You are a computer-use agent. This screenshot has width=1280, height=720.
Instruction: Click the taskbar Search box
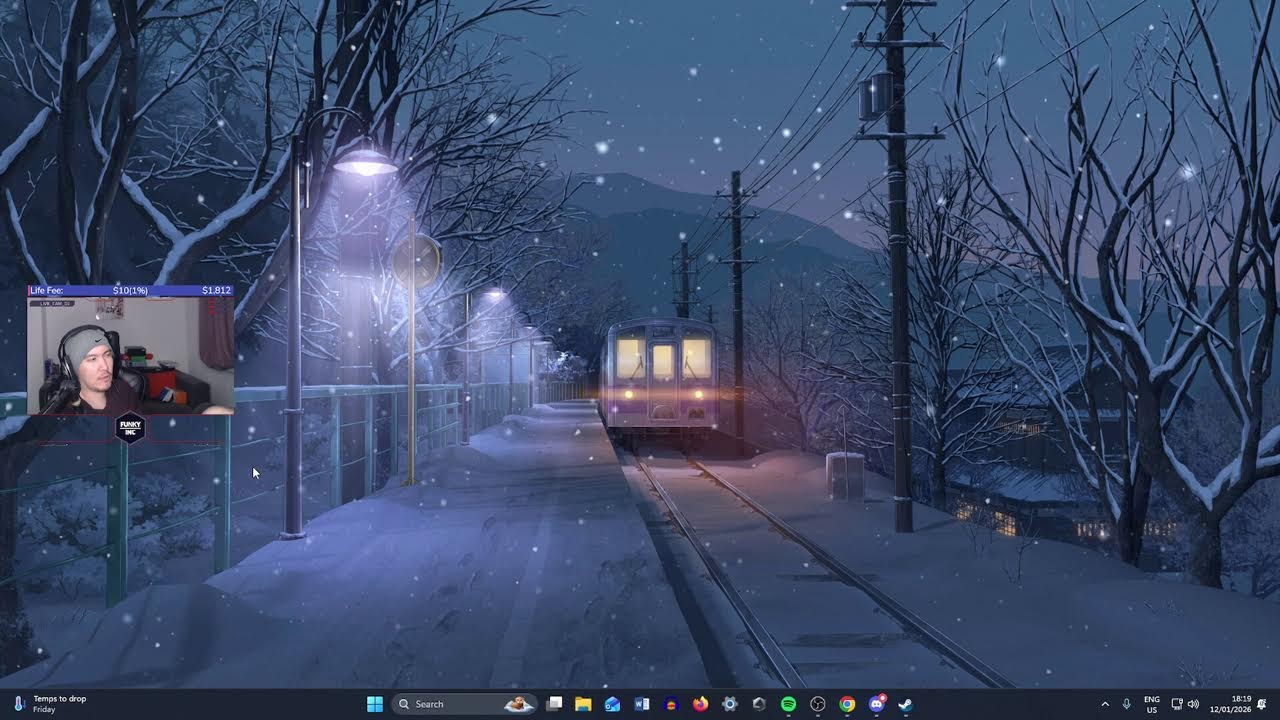[466, 704]
